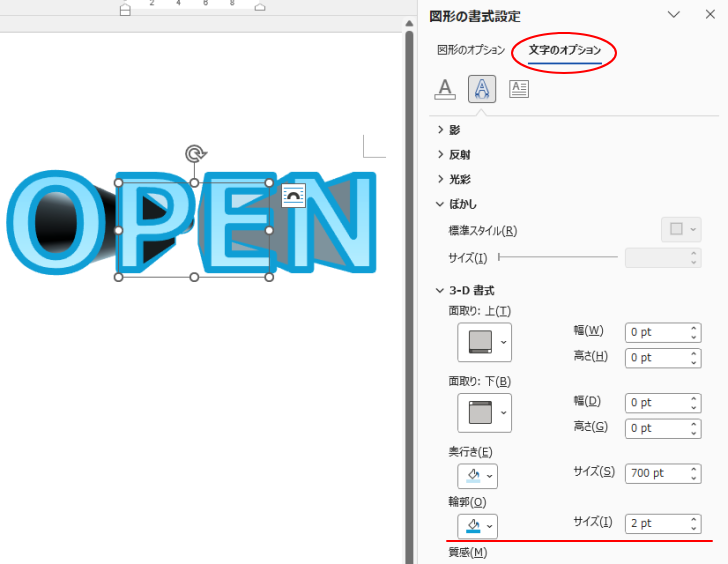Open 標準スタイル preset dropdown
Screen dimensions: 728x564
click(681, 229)
